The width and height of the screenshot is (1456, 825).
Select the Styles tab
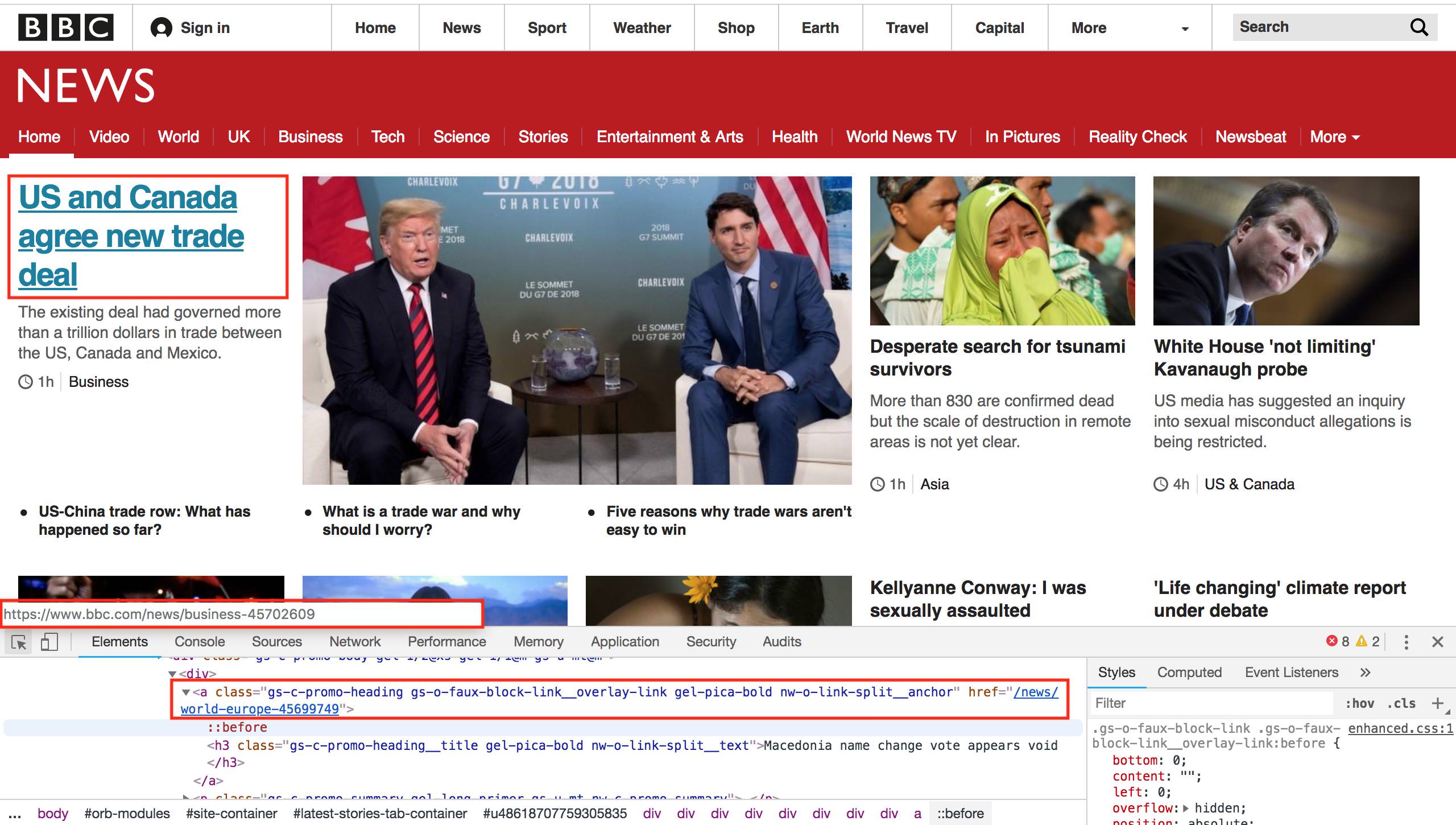click(1116, 673)
